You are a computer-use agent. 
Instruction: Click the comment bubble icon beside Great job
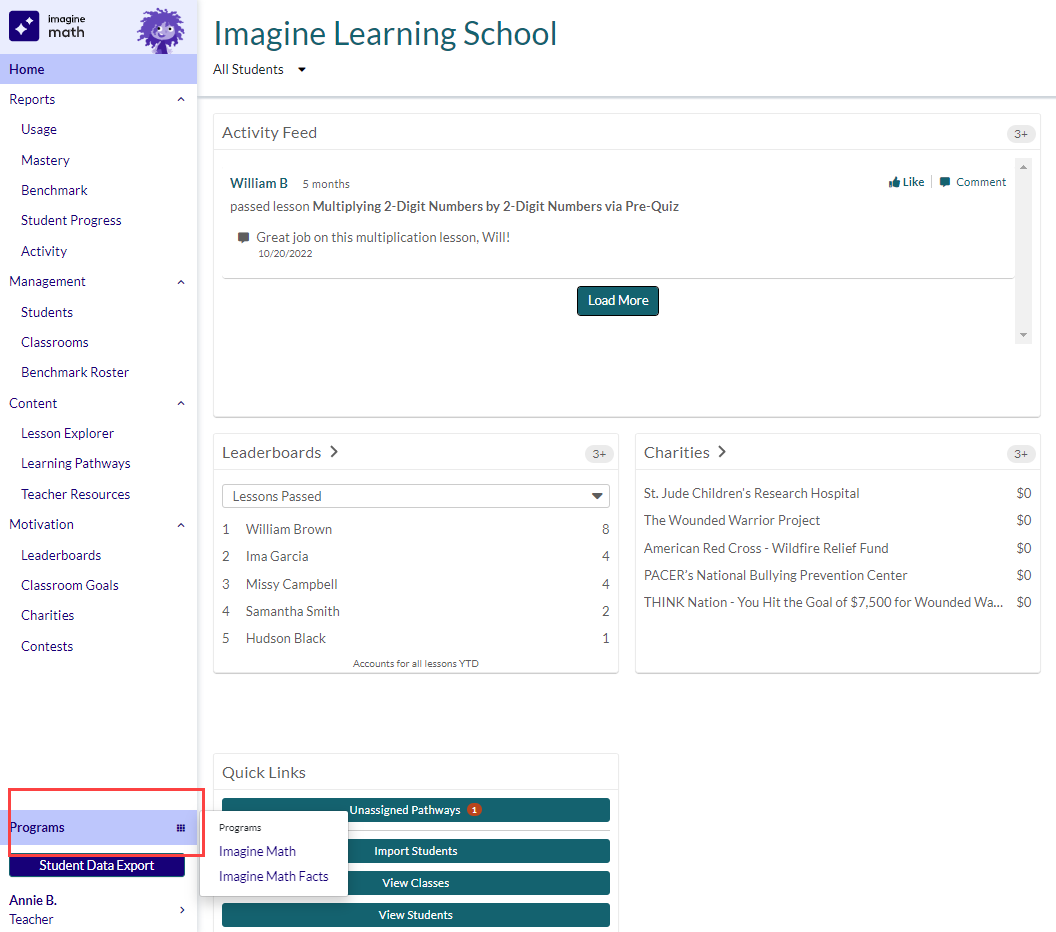point(243,238)
